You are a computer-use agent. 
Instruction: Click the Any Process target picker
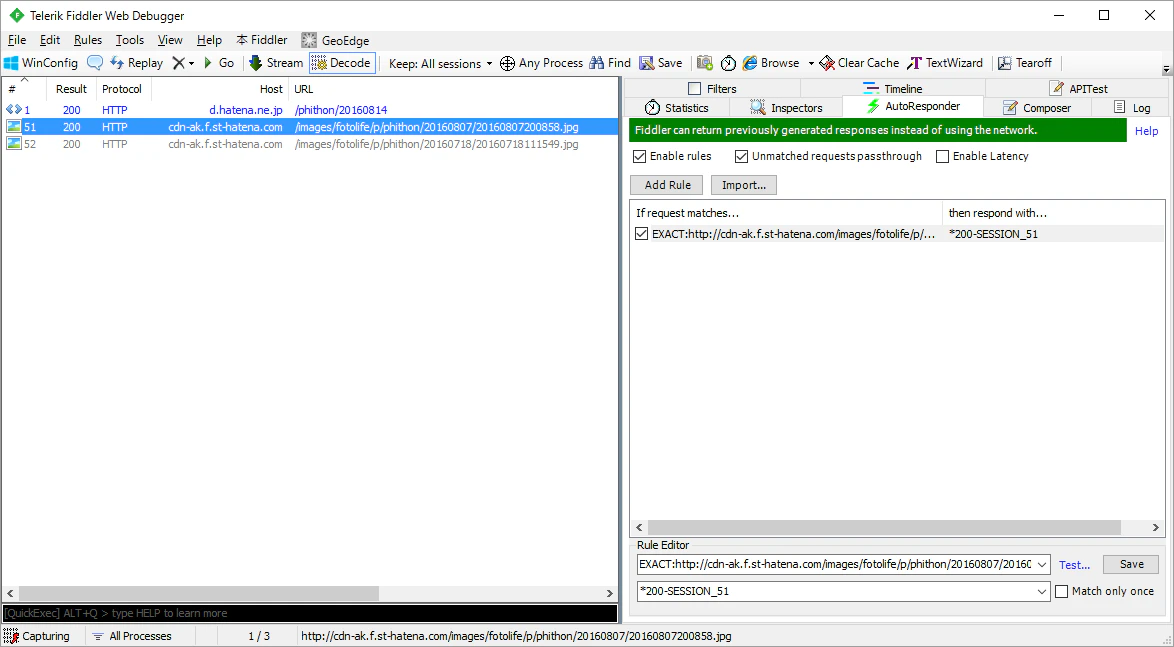[541, 63]
